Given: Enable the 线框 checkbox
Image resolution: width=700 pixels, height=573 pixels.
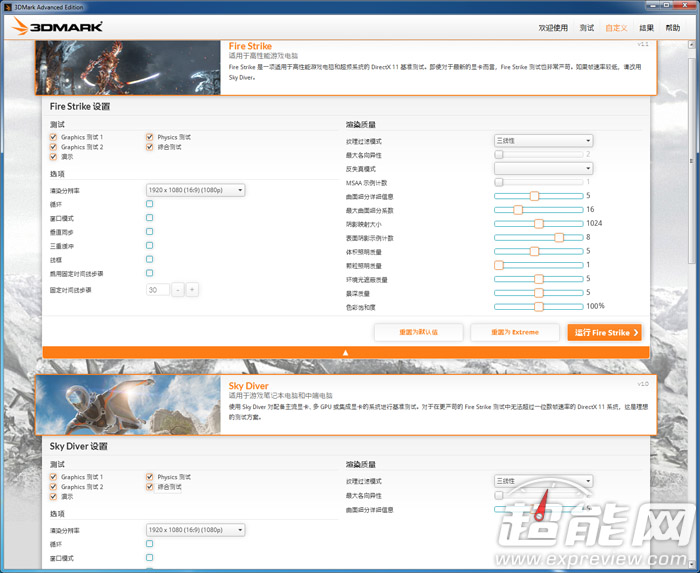Looking at the screenshot, I should [150, 259].
